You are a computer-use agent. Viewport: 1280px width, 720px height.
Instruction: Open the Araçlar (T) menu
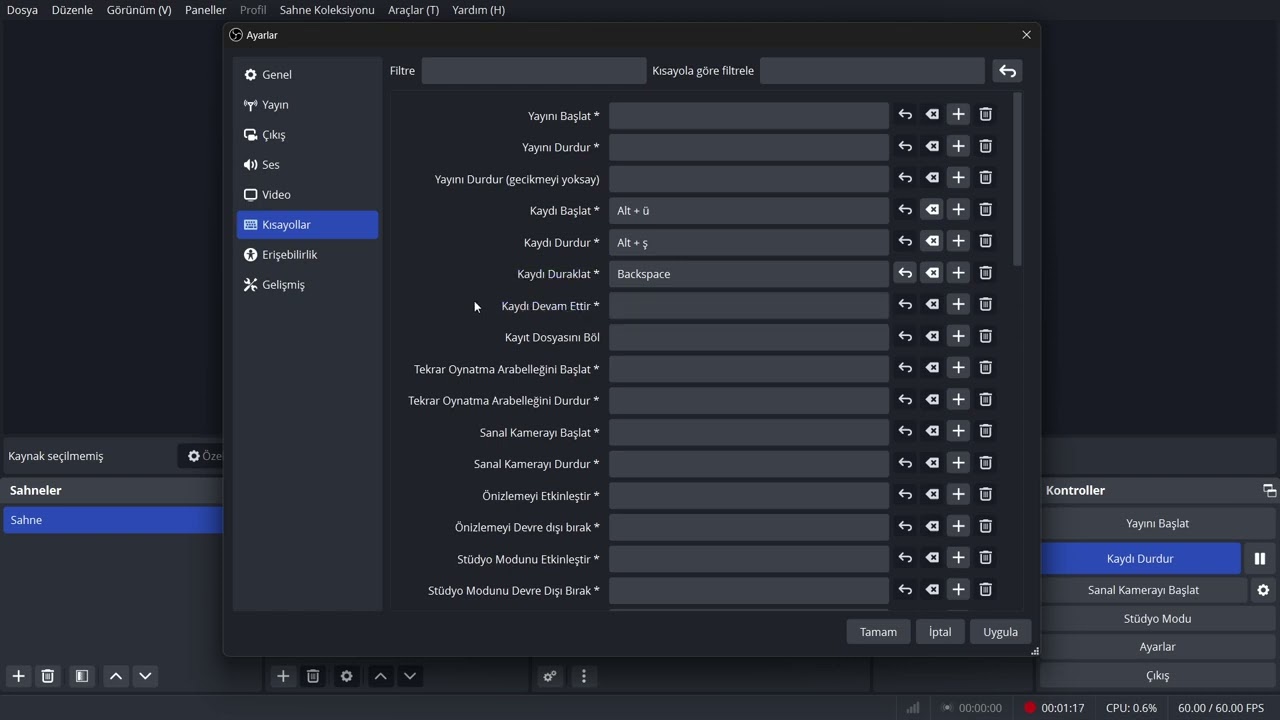(x=413, y=10)
